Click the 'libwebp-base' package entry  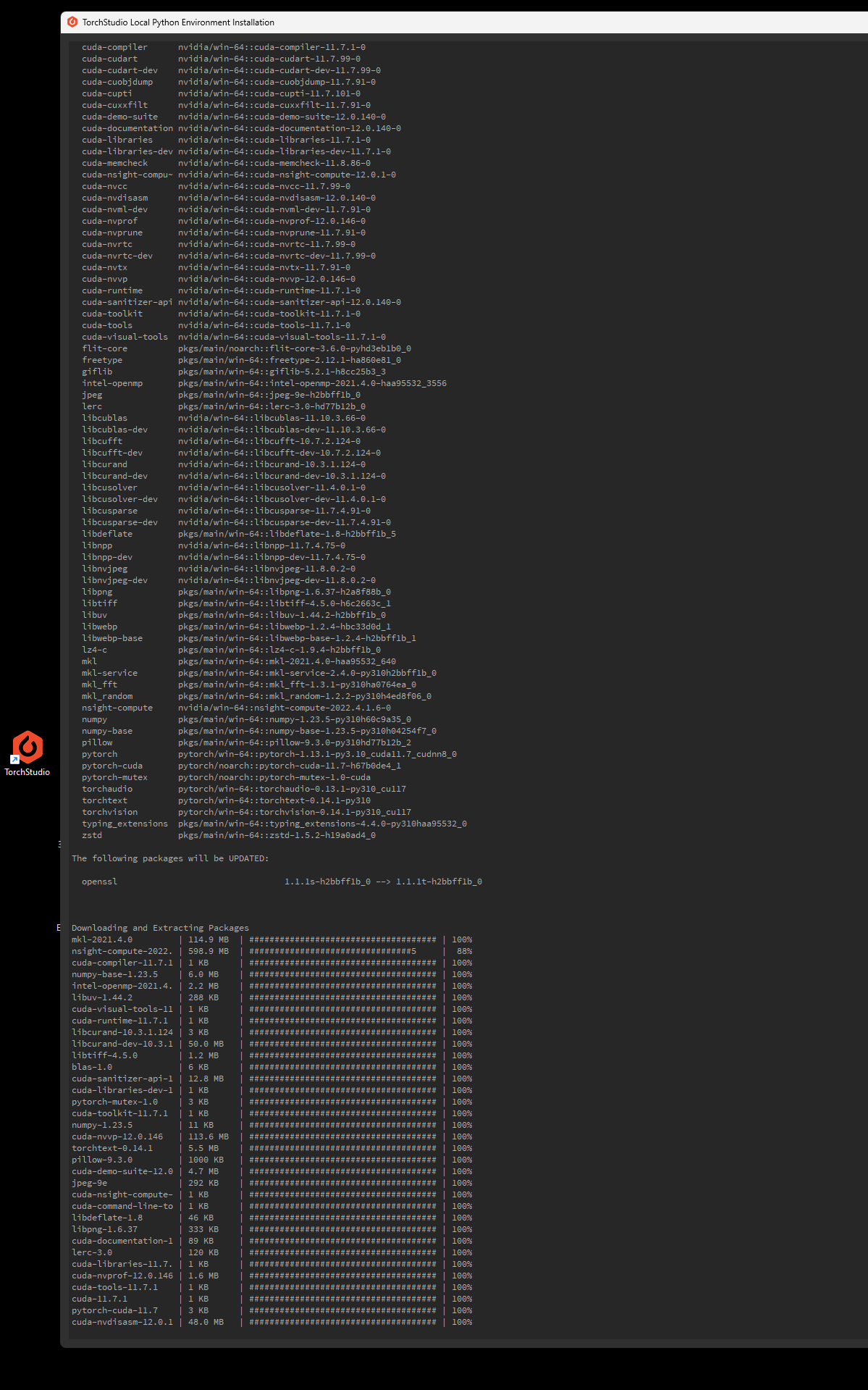249,638
